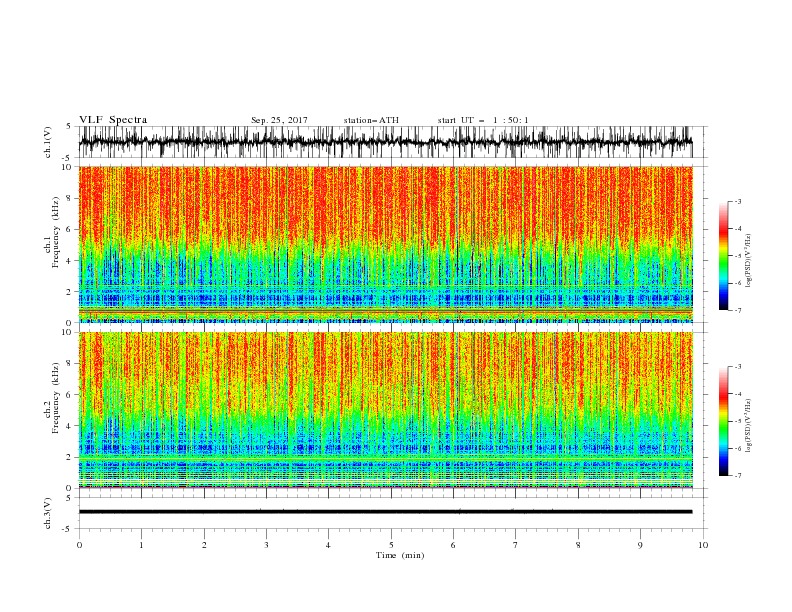Click time axis tick label "5"
The height and width of the screenshot is (612, 792).
391,545
